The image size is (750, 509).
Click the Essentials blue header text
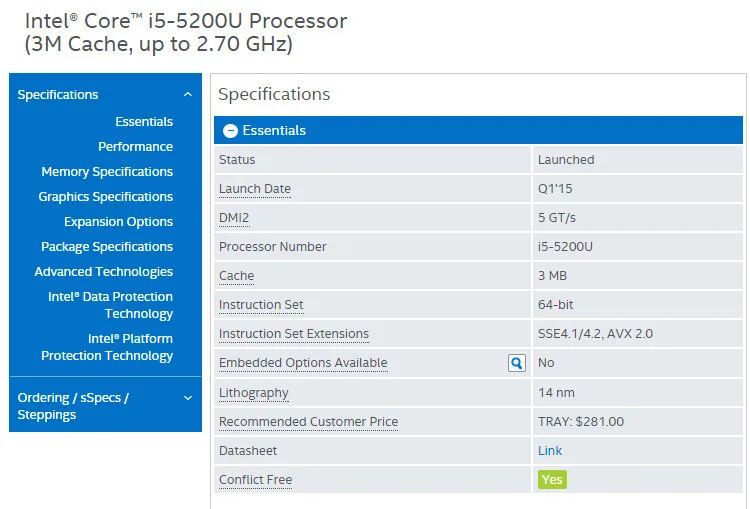click(274, 131)
